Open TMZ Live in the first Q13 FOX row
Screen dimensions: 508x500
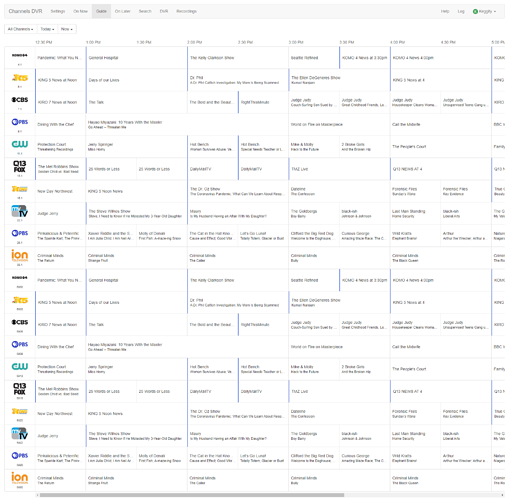(x=339, y=169)
